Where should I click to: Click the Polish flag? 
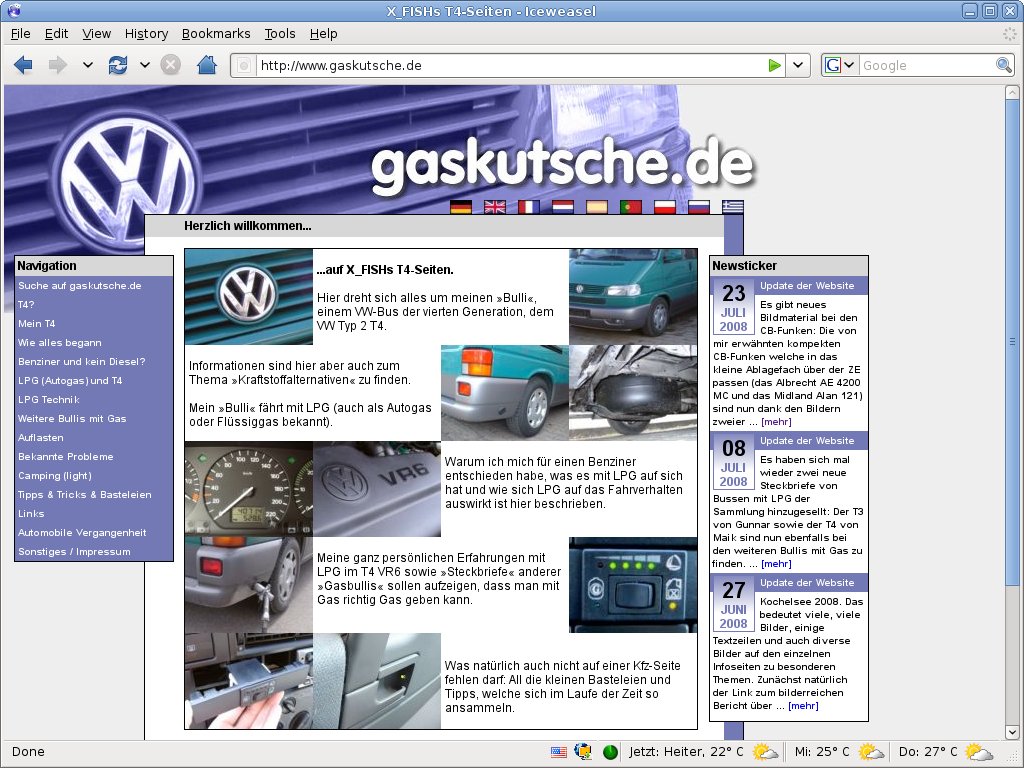(665, 207)
